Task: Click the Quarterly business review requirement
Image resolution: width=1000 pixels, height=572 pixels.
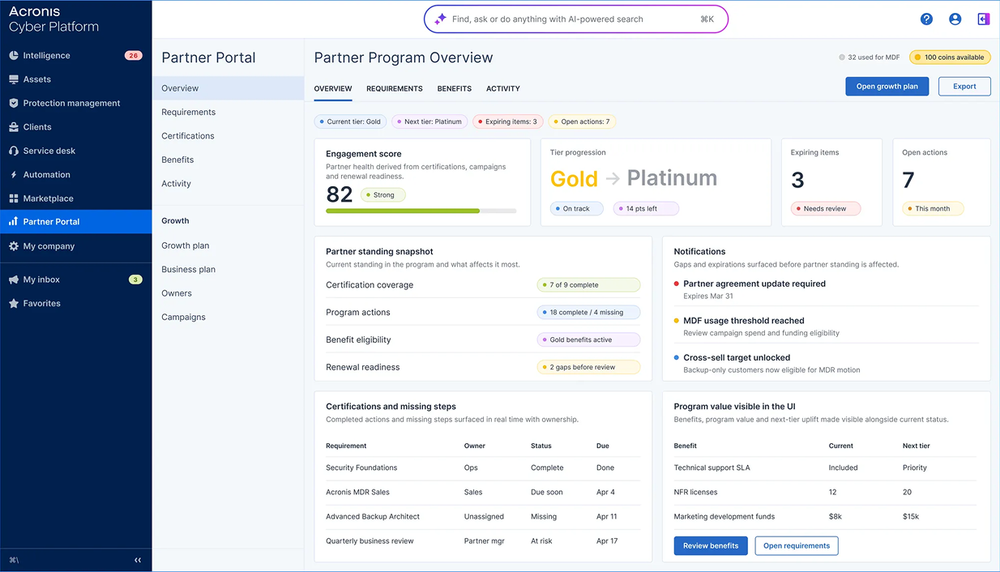Action: 370,541
